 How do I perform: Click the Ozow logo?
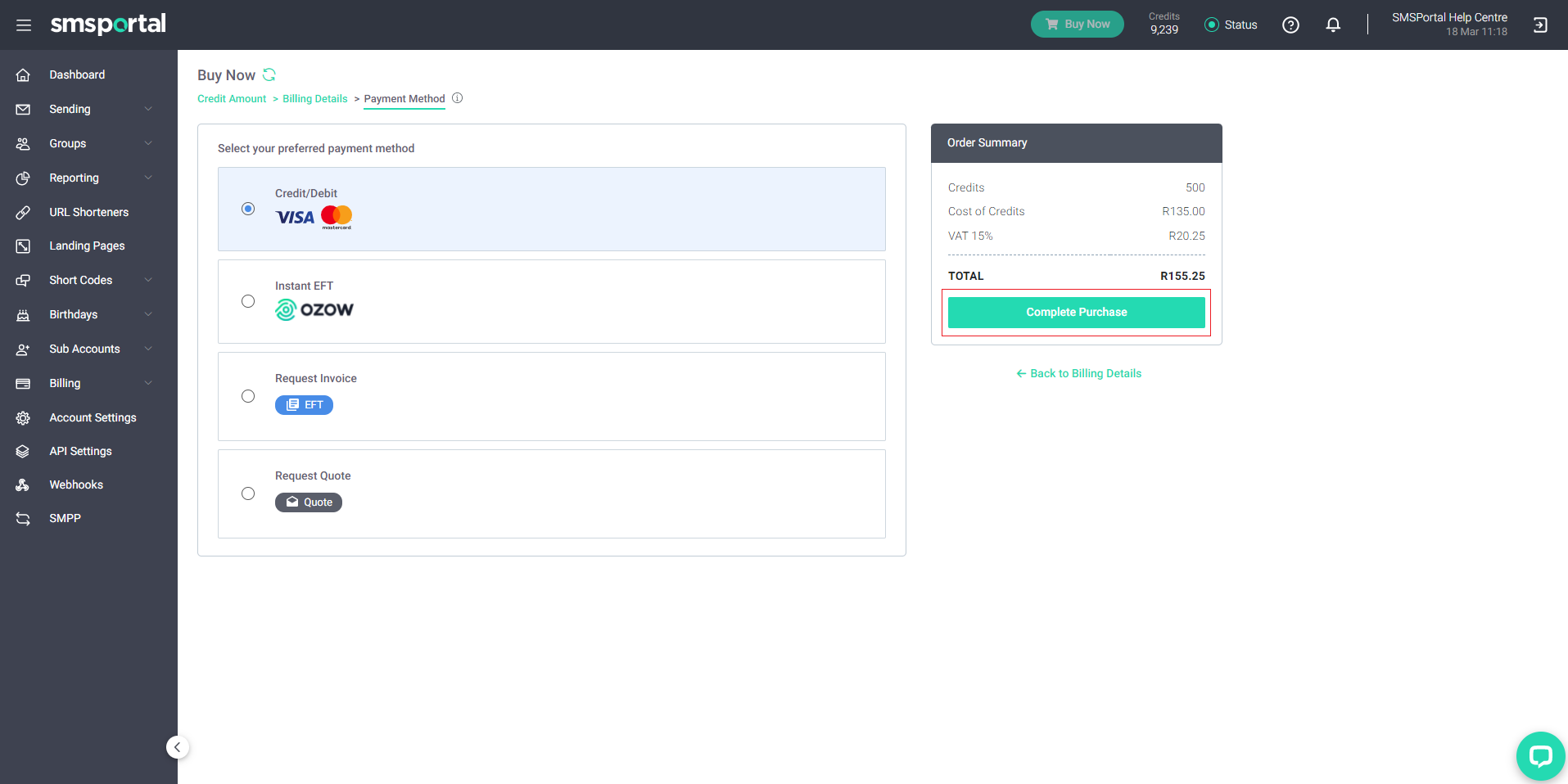314,309
